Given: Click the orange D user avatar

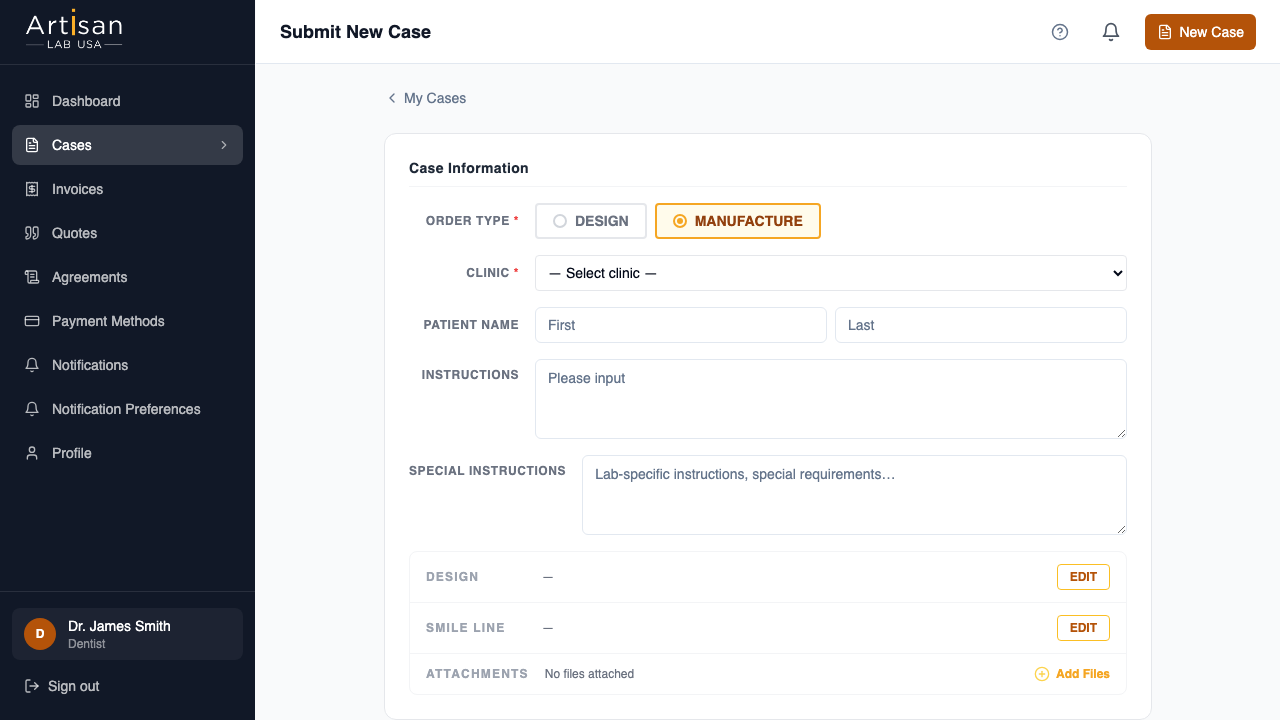Looking at the screenshot, I should (x=40, y=634).
